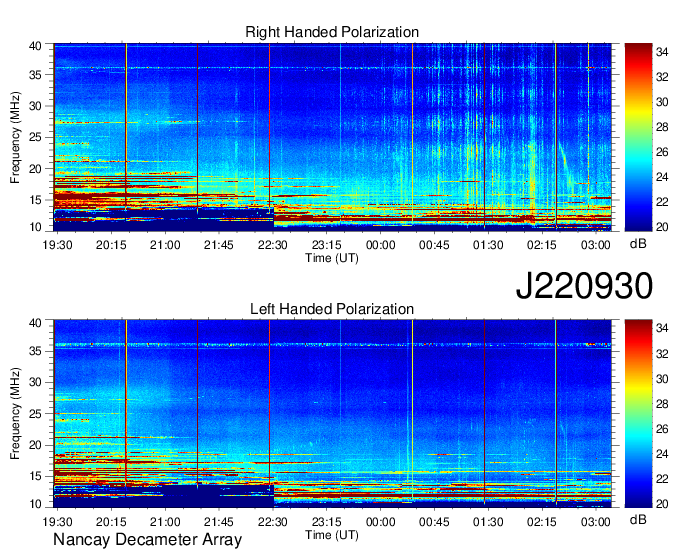This screenshot has width=680, height=552.
Task: Click the right-handed plot's "Frequency (MHz)" axis label
Action: tap(15, 137)
